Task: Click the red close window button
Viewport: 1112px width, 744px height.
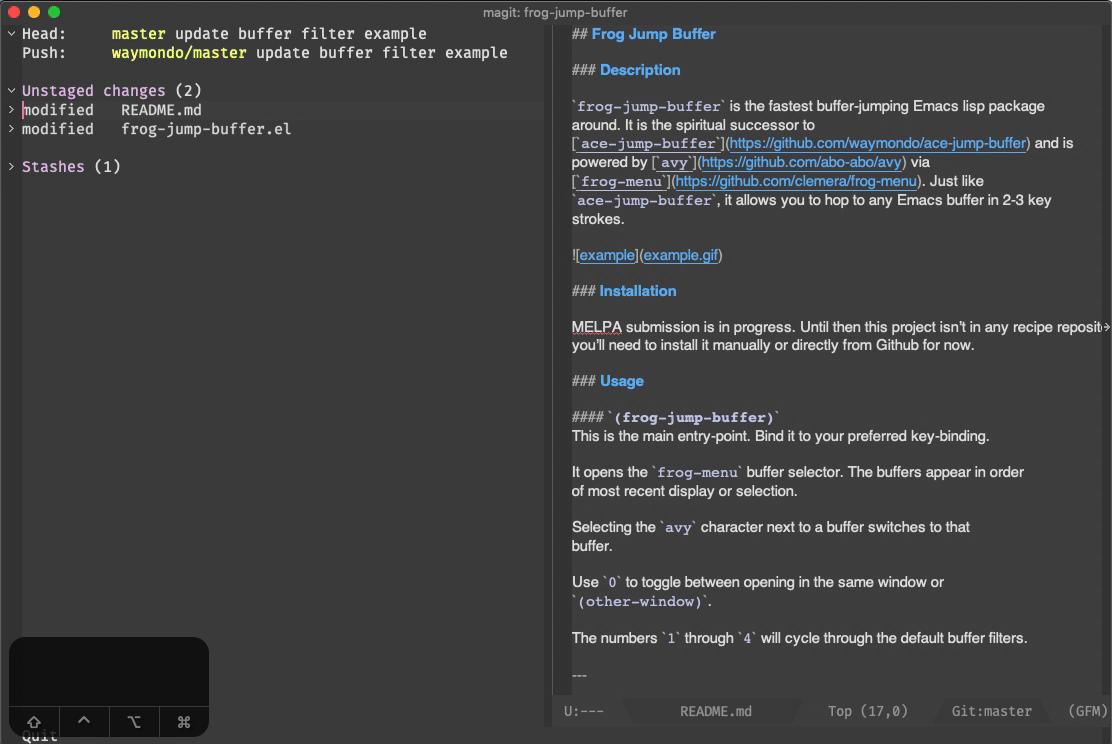Action: click(x=13, y=12)
